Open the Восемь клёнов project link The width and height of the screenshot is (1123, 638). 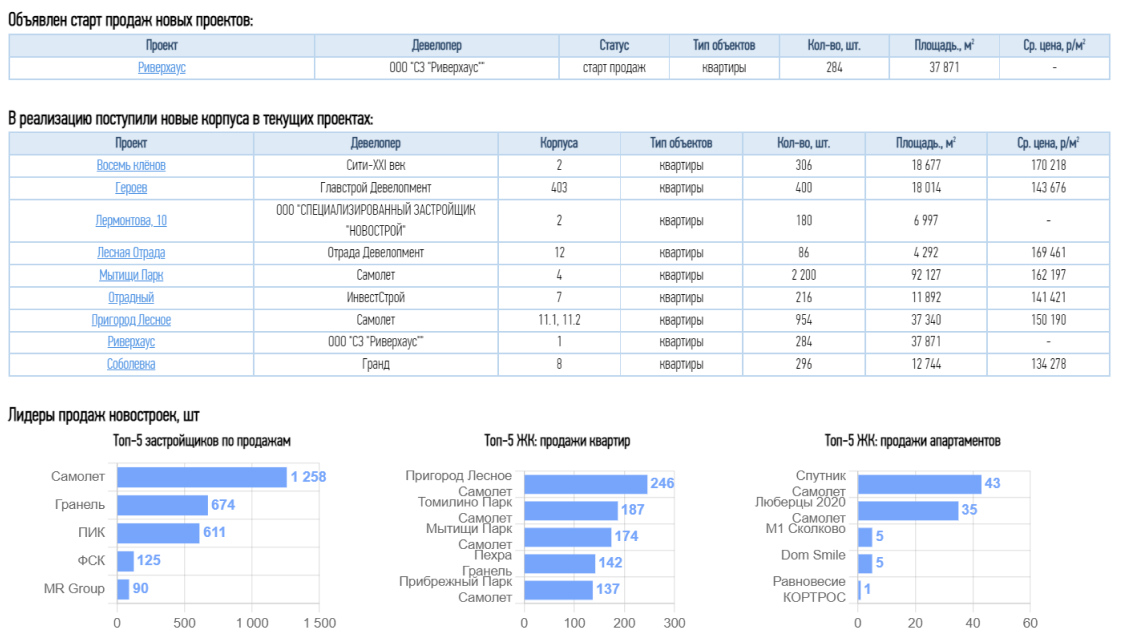tap(131, 166)
